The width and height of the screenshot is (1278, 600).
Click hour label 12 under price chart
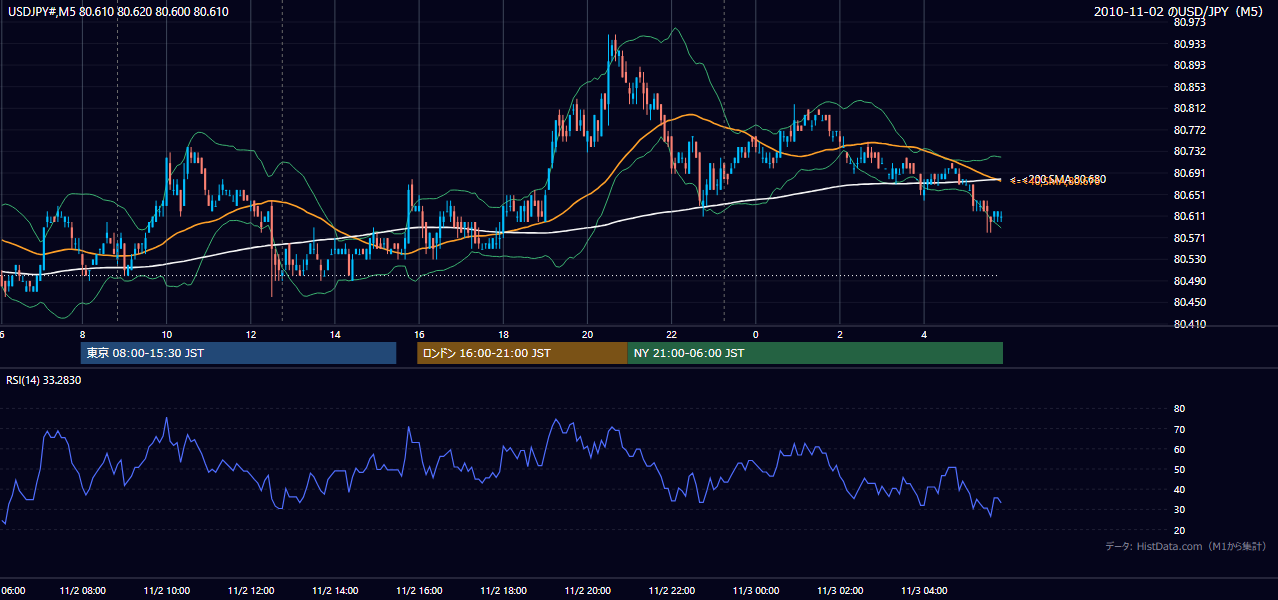251,335
